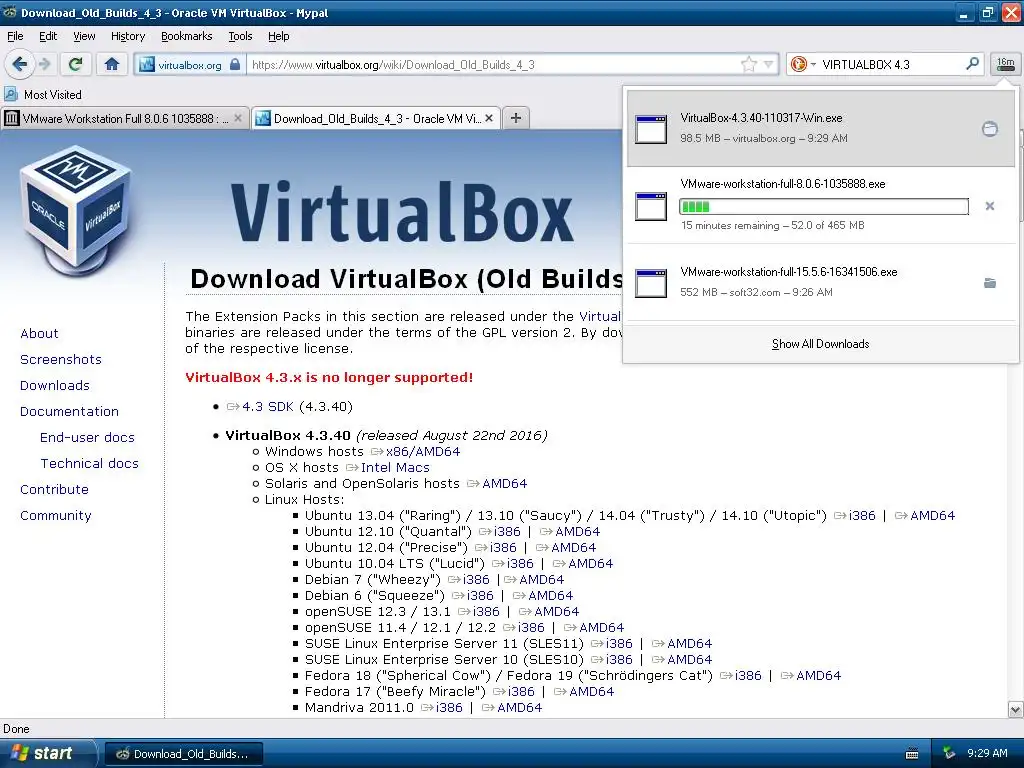
Task: Click the network tray icon near clock
Action: [x=948, y=754]
